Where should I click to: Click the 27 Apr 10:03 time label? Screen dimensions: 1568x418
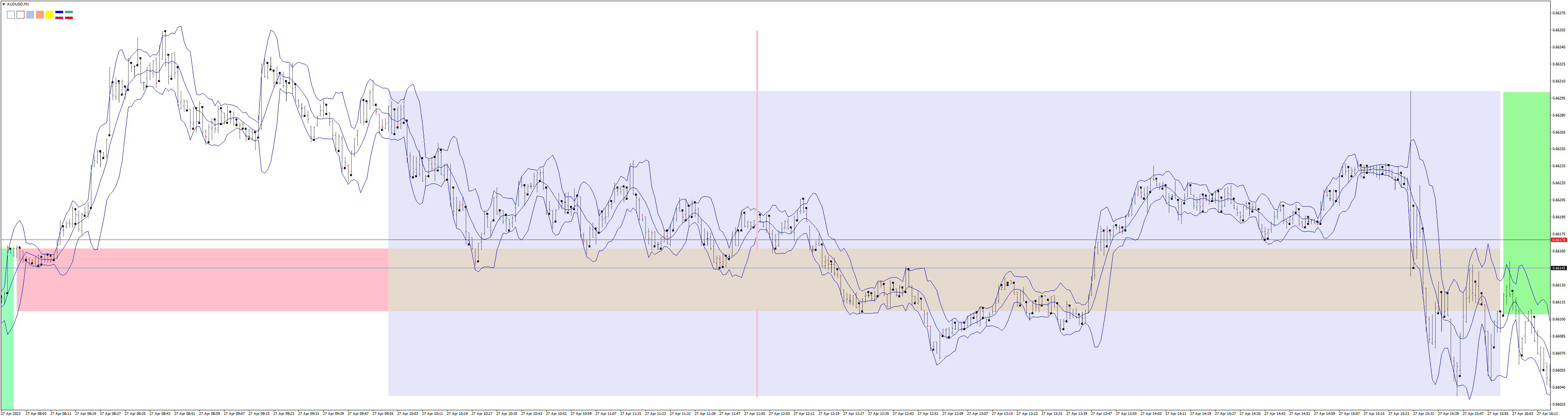point(407,414)
